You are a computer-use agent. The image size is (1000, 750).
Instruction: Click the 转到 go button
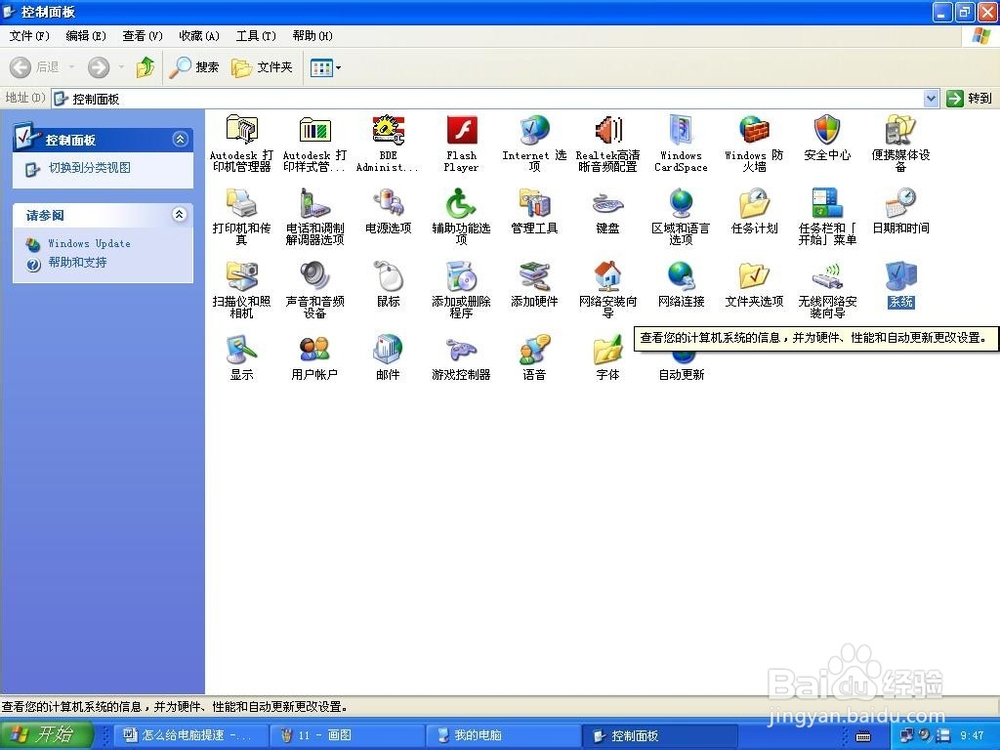pyautogui.click(x=969, y=98)
